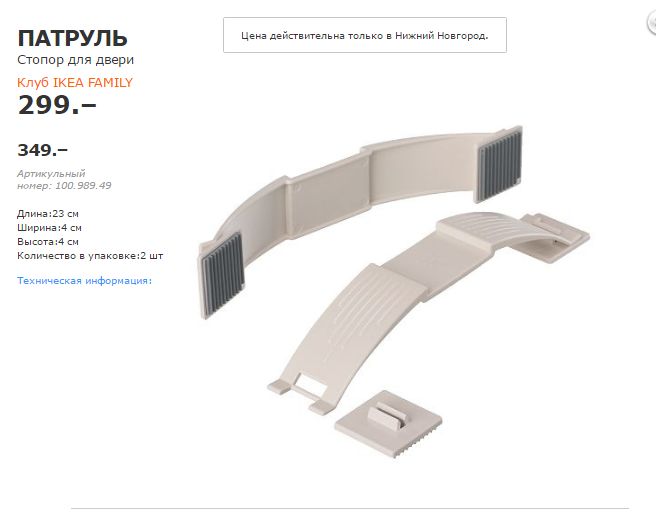Click Количество в упаковке: 2 шт
Screen dimensions: 656x509
click(90, 256)
